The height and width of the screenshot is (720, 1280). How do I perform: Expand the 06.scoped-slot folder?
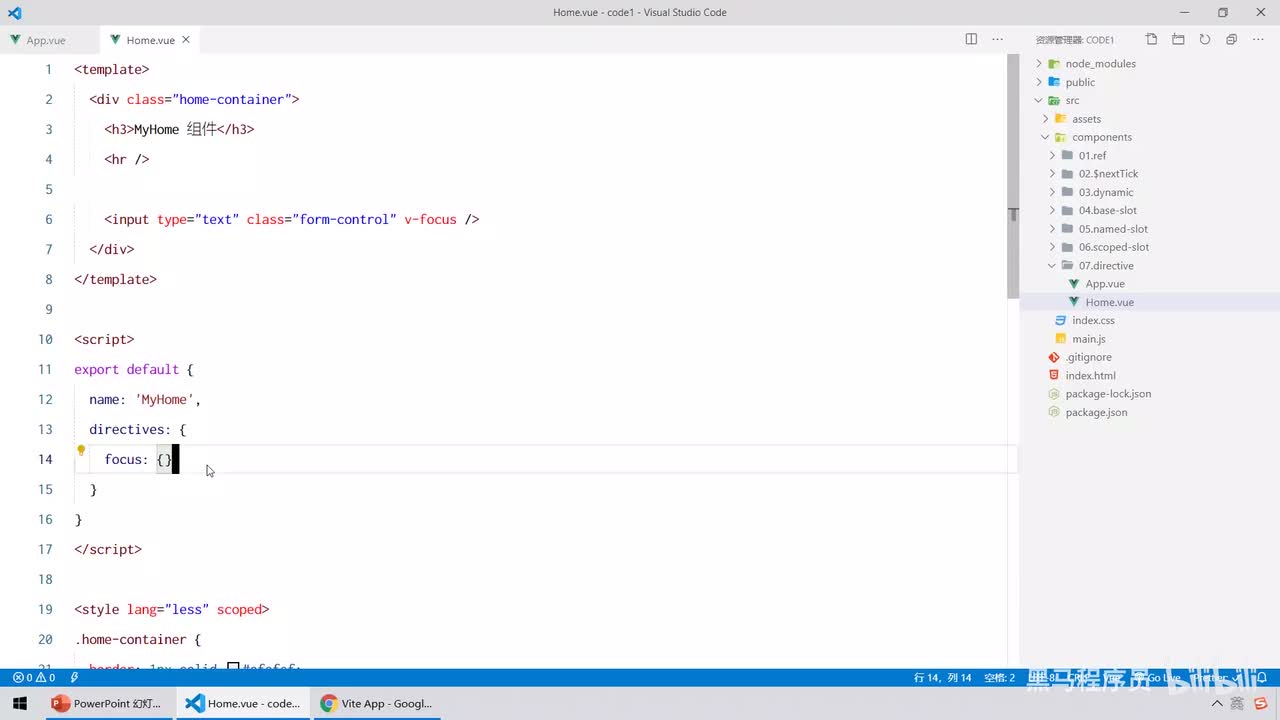[x=1113, y=247]
